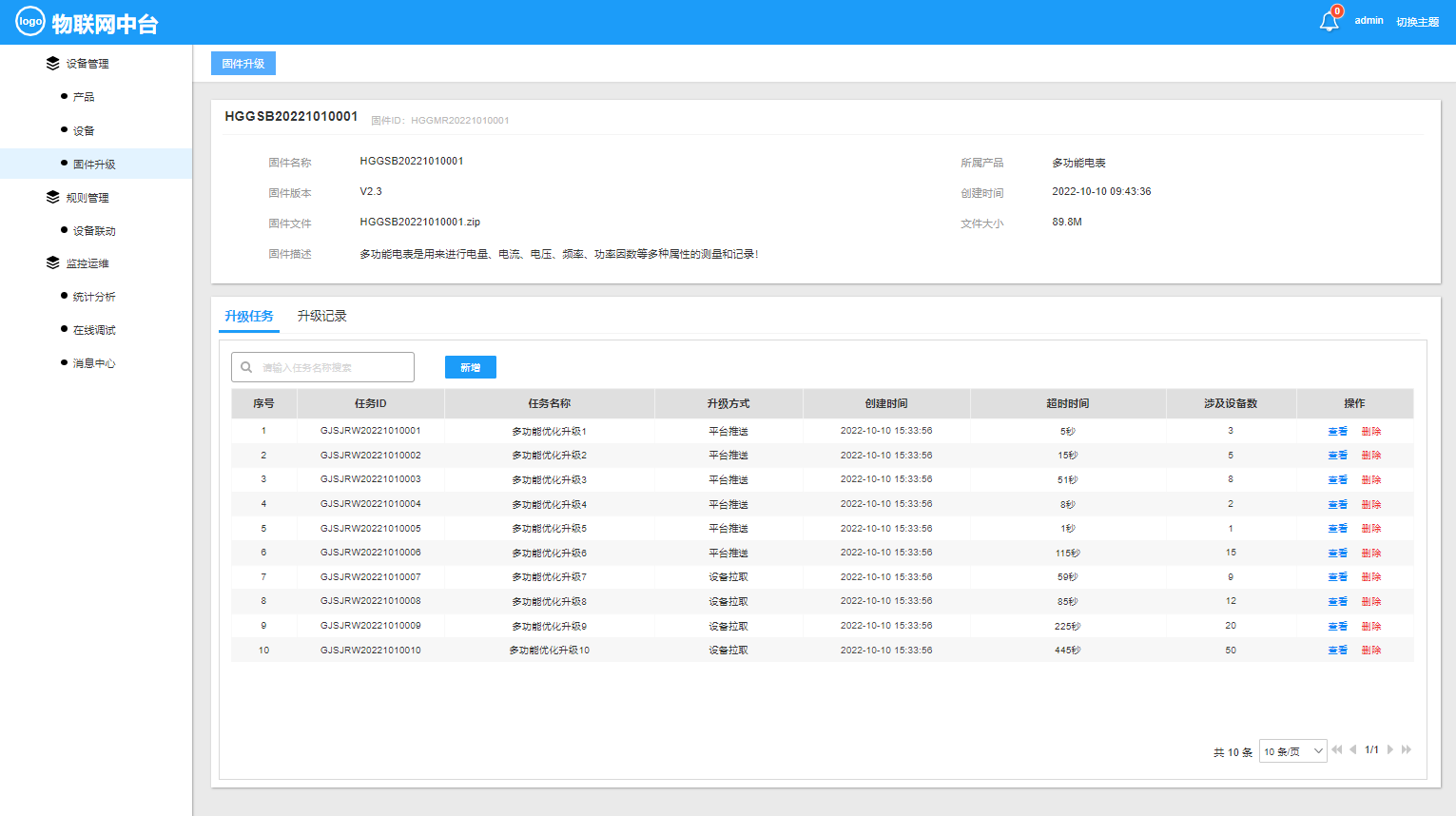Screen dimensions: 1456x816
Task: Open 统计分析 in the sidebar
Action: pyautogui.click(x=94, y=297)
